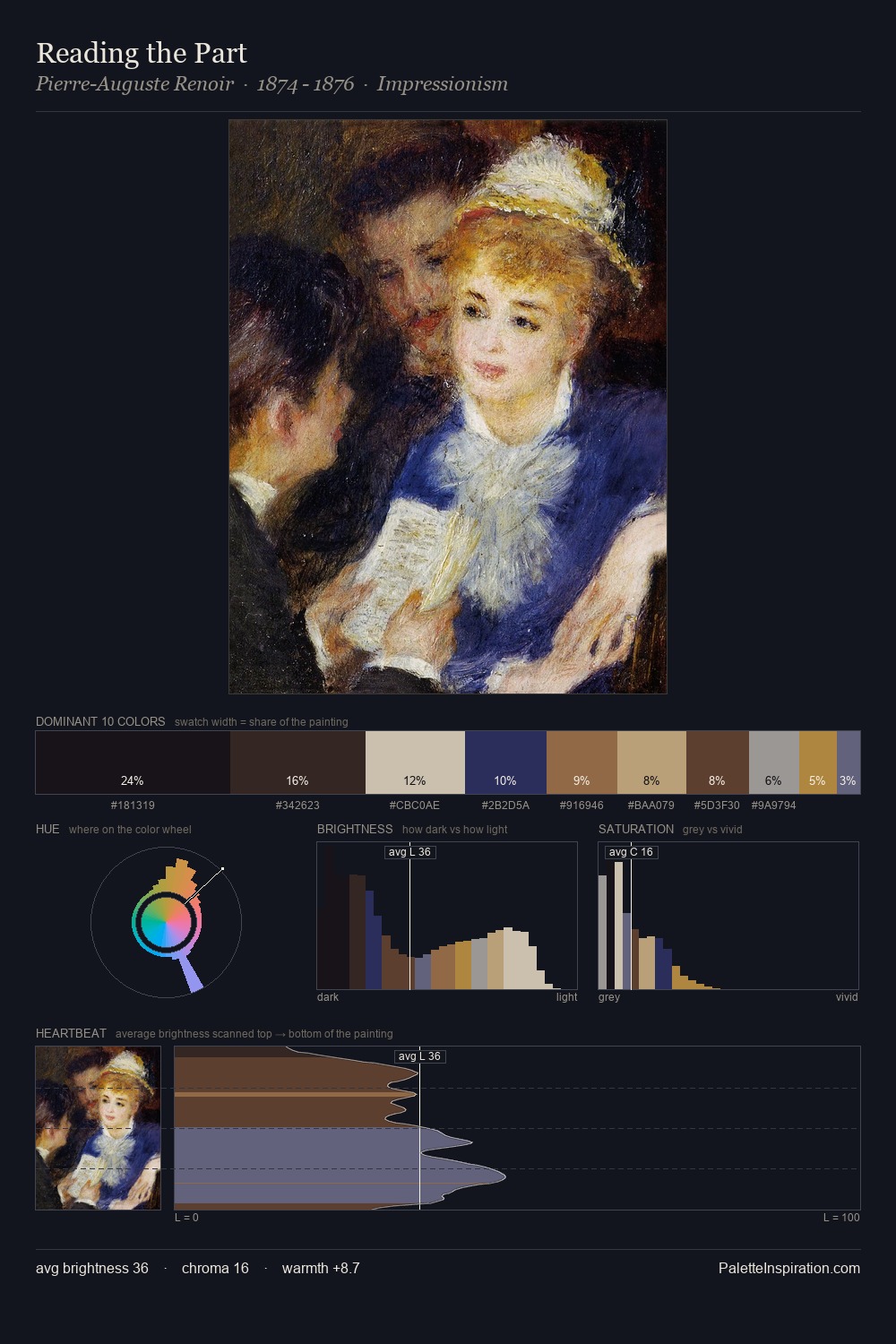The width and height of the screenshot is (896, 1344).
Task: Click the hex label #342623
Action: (297, 806)
